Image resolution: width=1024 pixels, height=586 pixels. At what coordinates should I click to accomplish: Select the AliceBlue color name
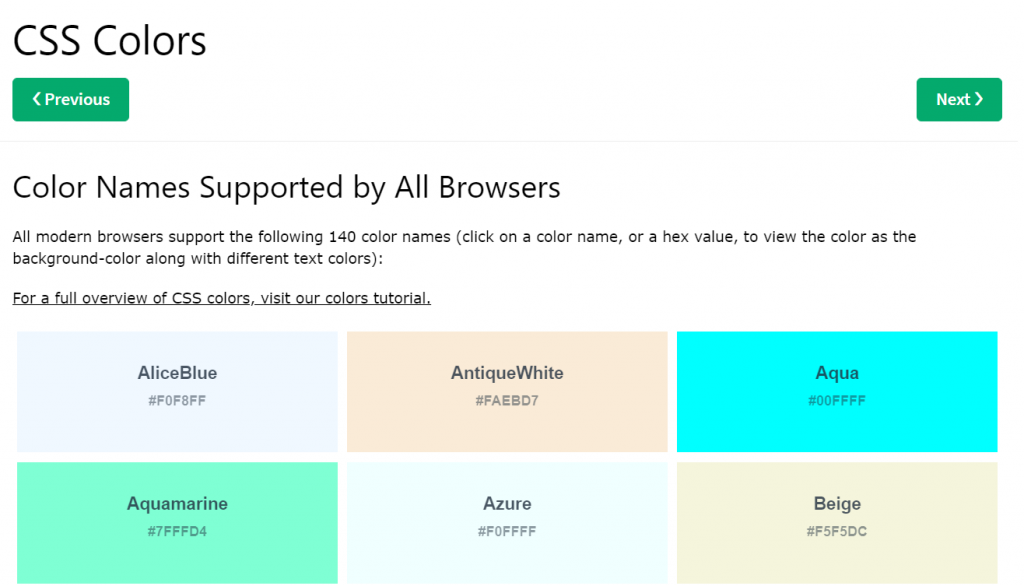click(177, 373)
